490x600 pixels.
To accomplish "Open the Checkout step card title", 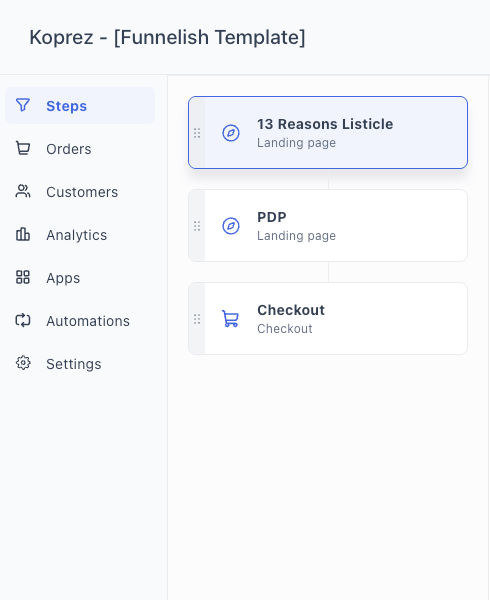I will coord(291,310).
